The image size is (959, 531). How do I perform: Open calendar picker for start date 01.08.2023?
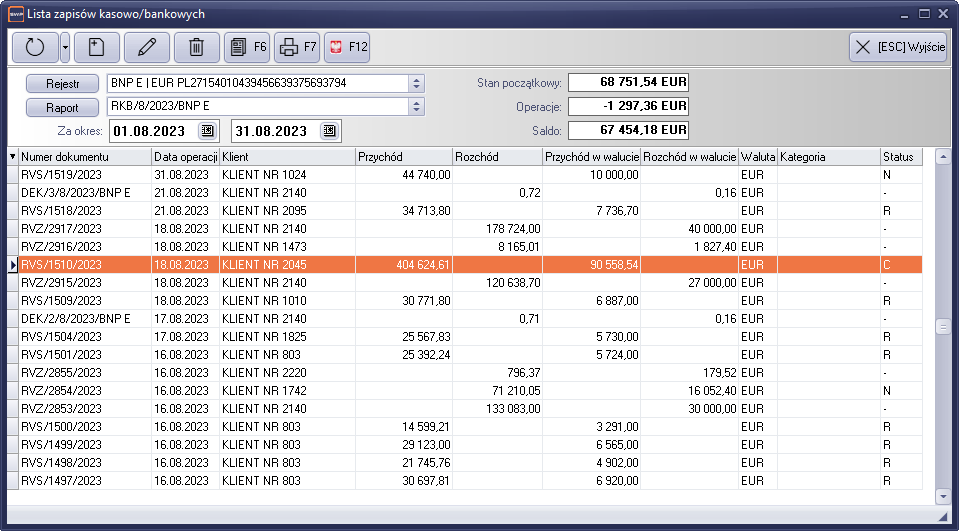pyautogui.click(x=206, y=131)
